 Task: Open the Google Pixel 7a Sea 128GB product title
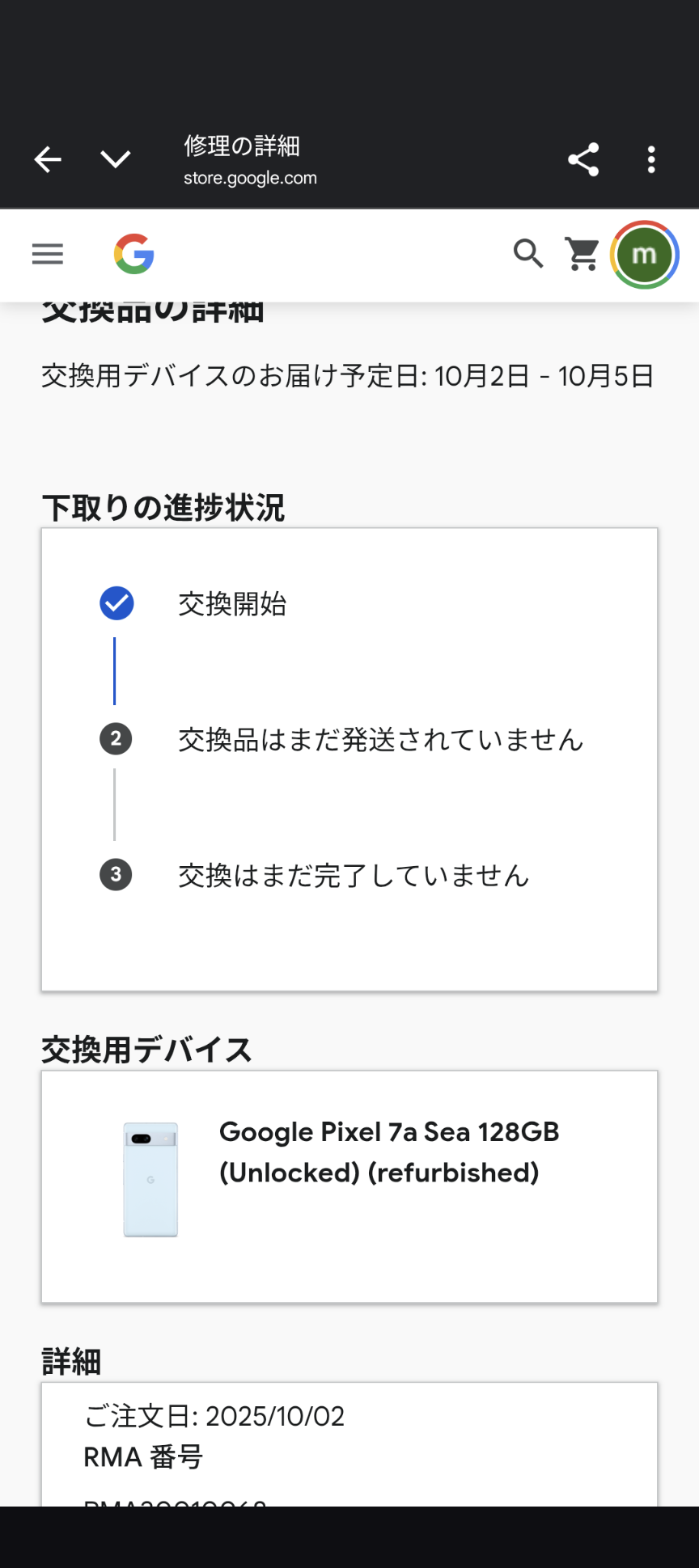click(389, 1152)
